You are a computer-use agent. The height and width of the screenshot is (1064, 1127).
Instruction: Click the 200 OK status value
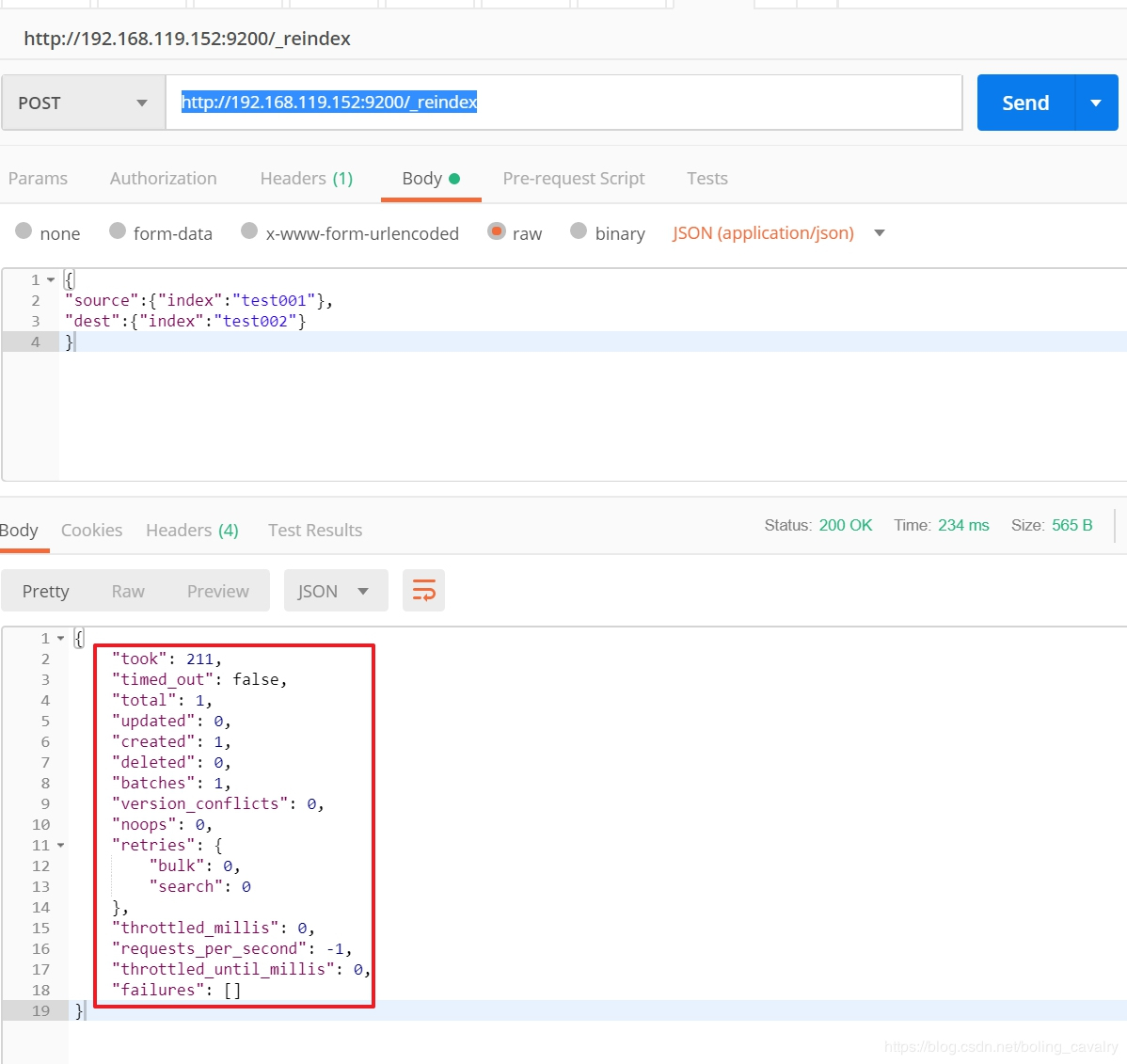tap(845, 526)
